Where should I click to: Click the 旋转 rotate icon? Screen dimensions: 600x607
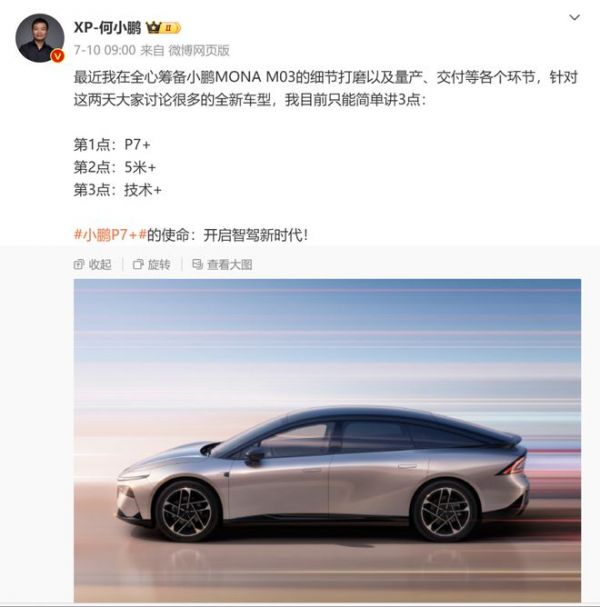(x=138, y=264)
